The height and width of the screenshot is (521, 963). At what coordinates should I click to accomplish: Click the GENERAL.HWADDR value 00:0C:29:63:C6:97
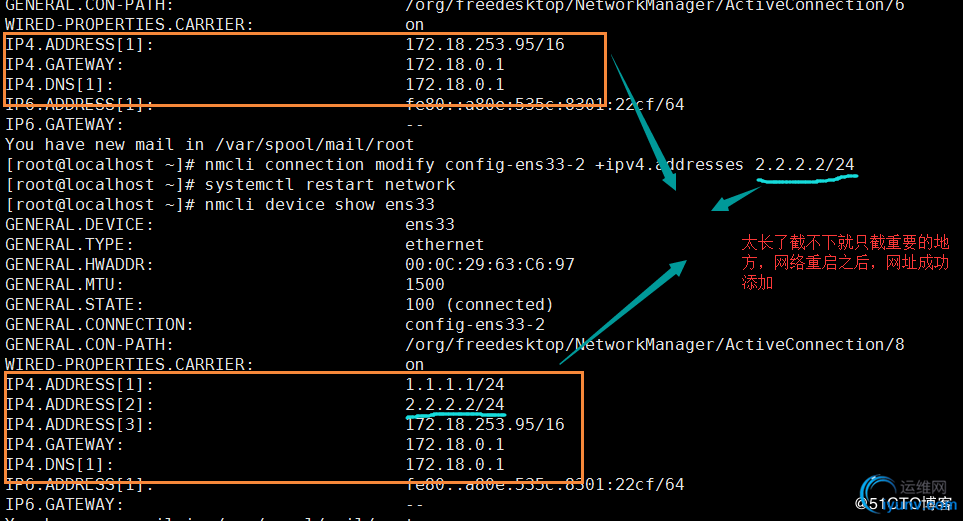(x=489, y=264)
